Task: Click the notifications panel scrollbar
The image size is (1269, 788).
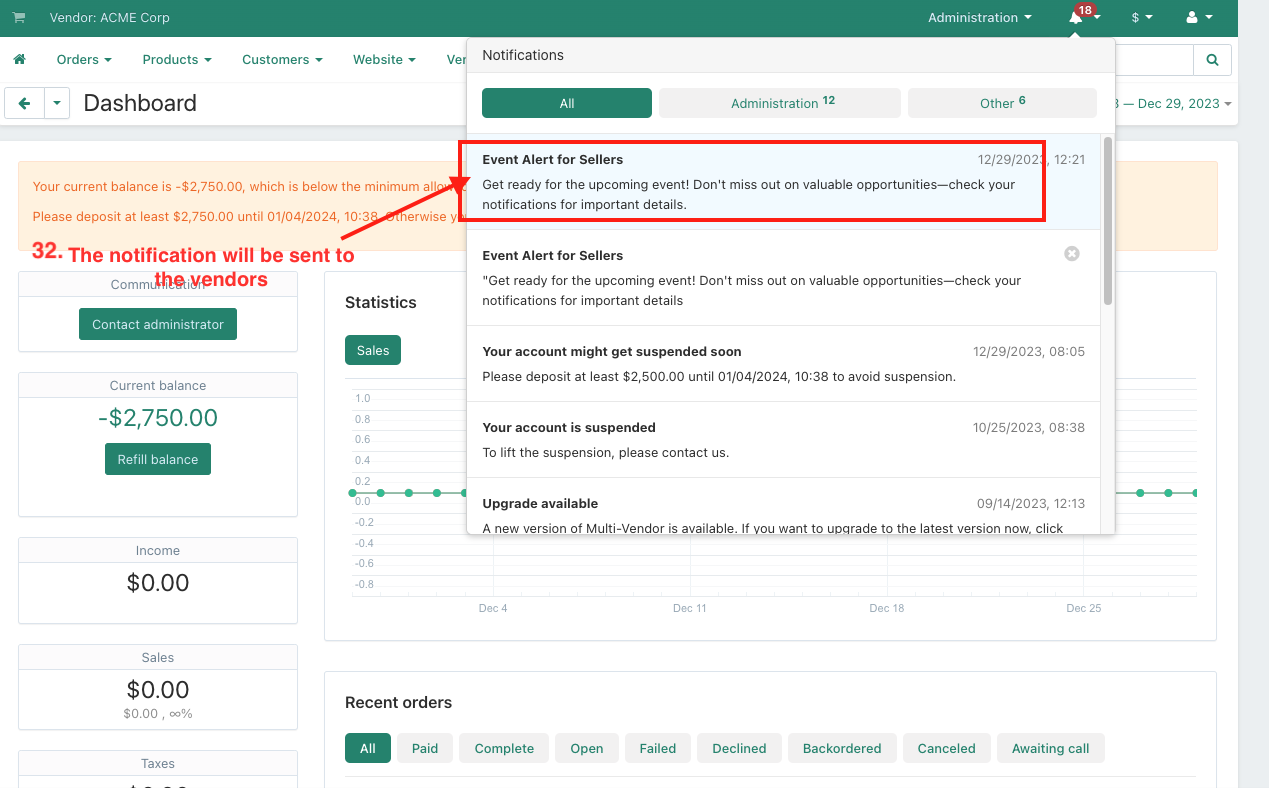Action: [x=1107, y=220]
